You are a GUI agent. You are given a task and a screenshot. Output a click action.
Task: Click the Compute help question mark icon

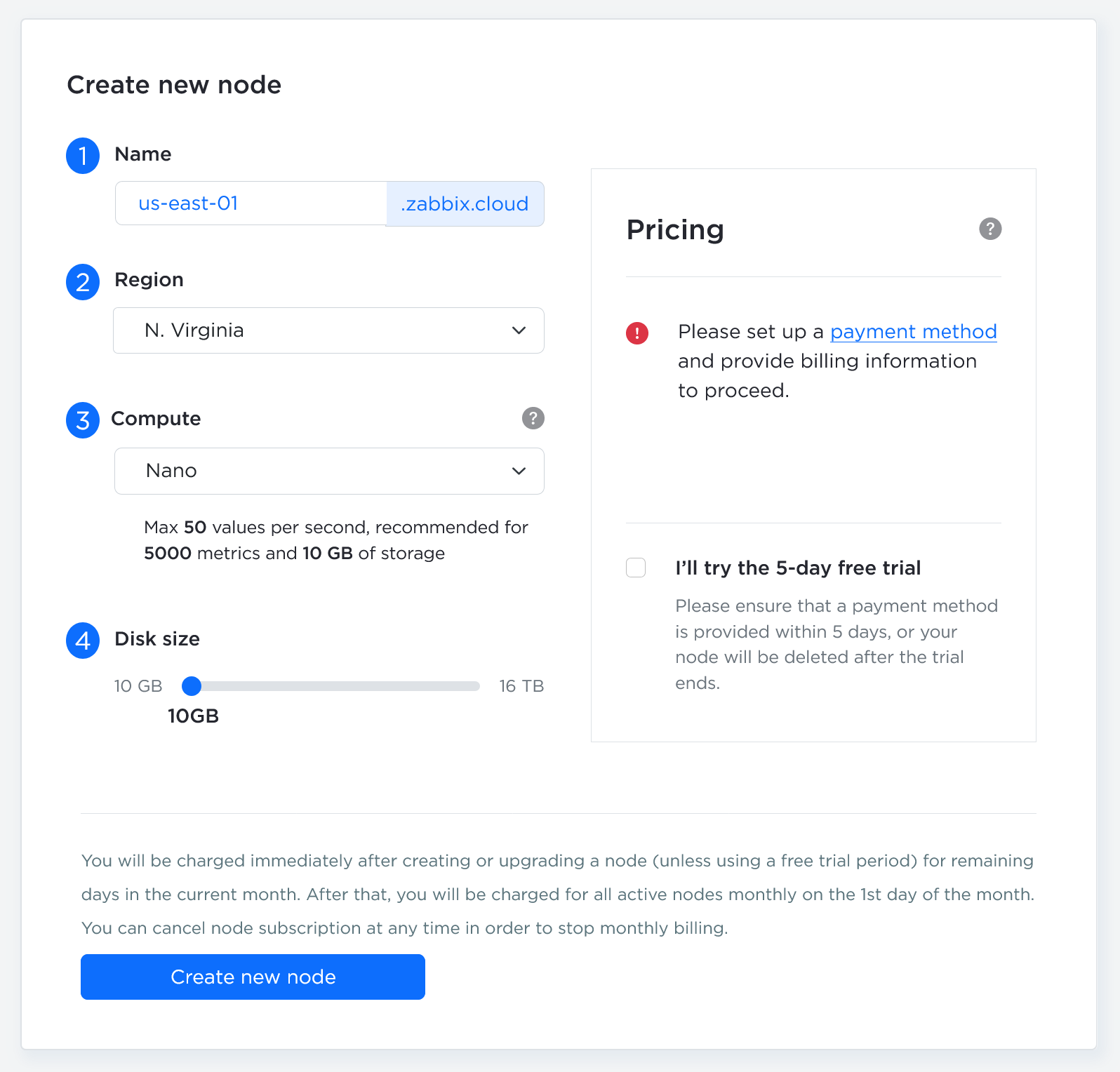tap(533, 418)
